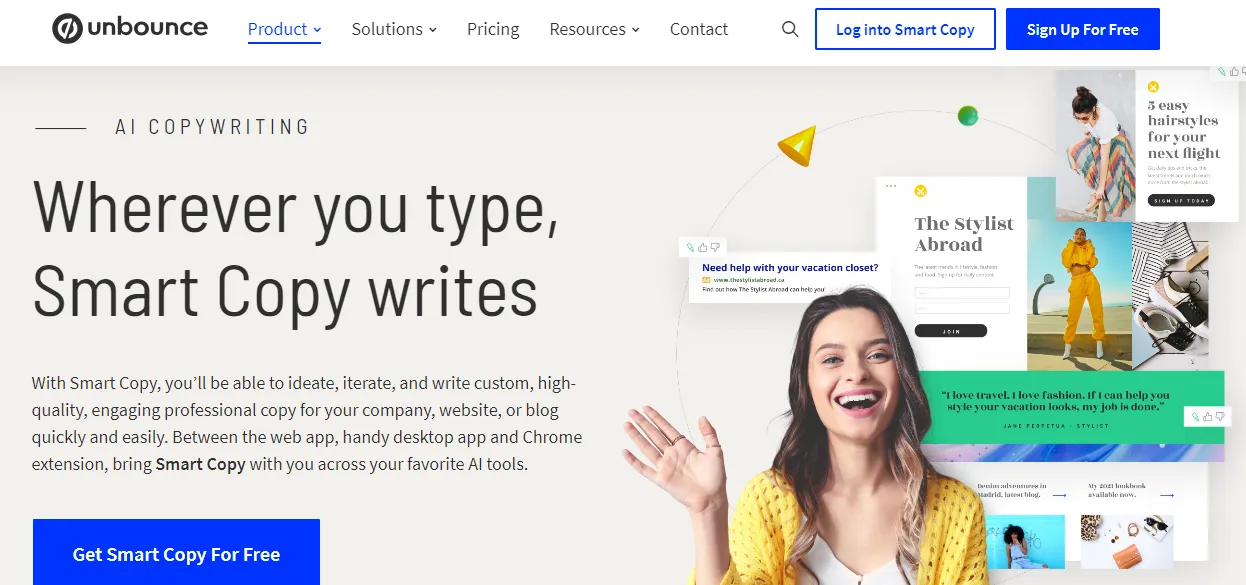Click the arrow next to lookbook available now
Viewport: 1246px width, 585px height.
tap(1167, 494)
